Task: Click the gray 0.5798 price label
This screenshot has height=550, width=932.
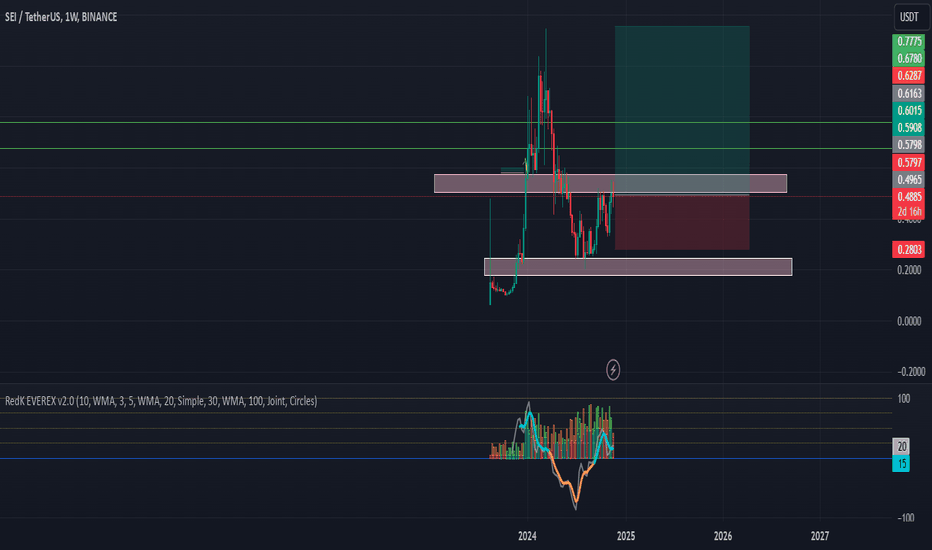Action: click(909, 145)
